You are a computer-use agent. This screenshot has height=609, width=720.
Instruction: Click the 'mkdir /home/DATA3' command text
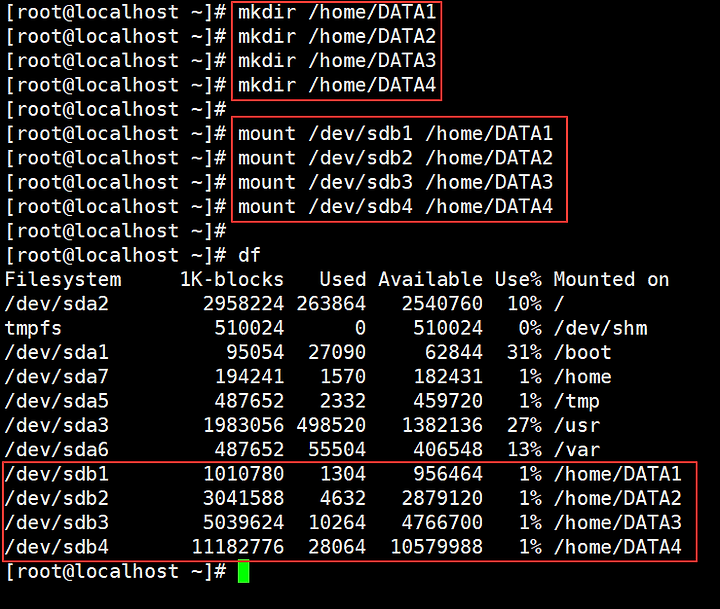[x=337, y=61]
